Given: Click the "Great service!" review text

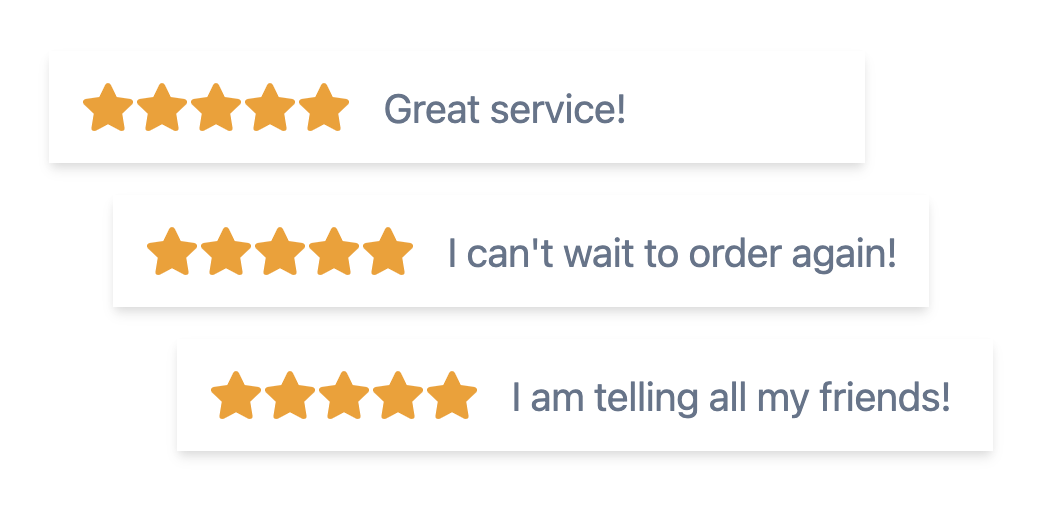Looking at the screenshot, I should tap(505, 108).
